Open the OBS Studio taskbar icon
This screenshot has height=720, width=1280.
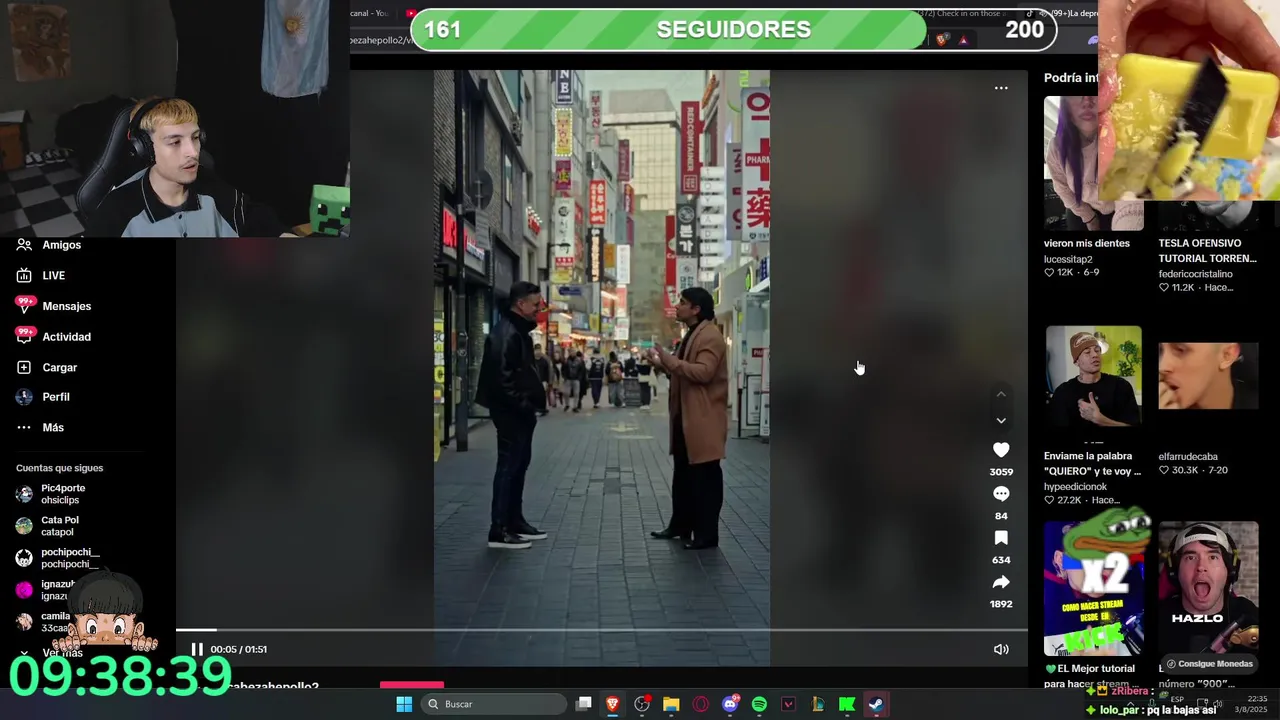(642, 704)
